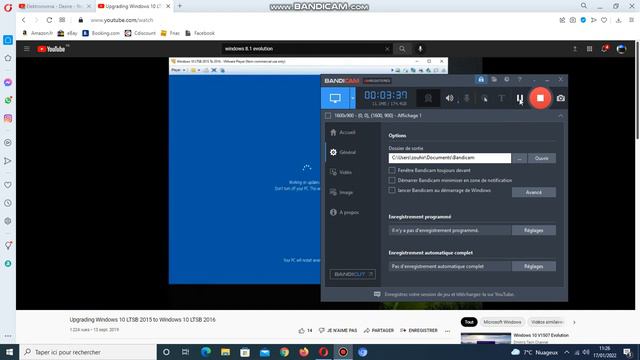Screen dimensions: 640x360
Task: Open Bandicam output folder icon in title bar
Action: (494, 80)
